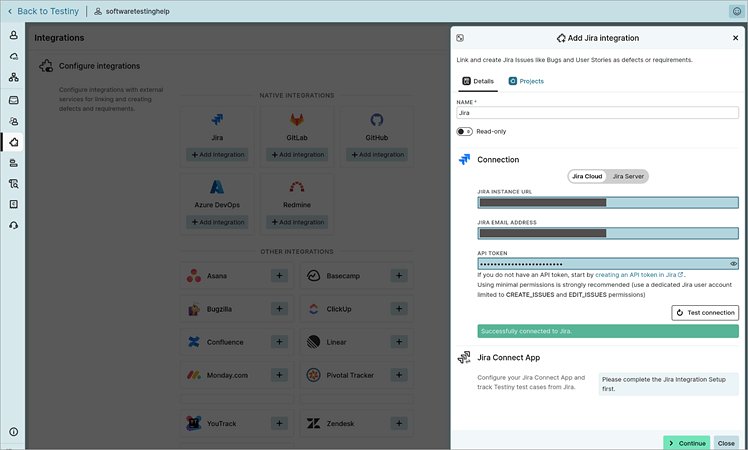Open the smiley account icon

pos(737,11)
